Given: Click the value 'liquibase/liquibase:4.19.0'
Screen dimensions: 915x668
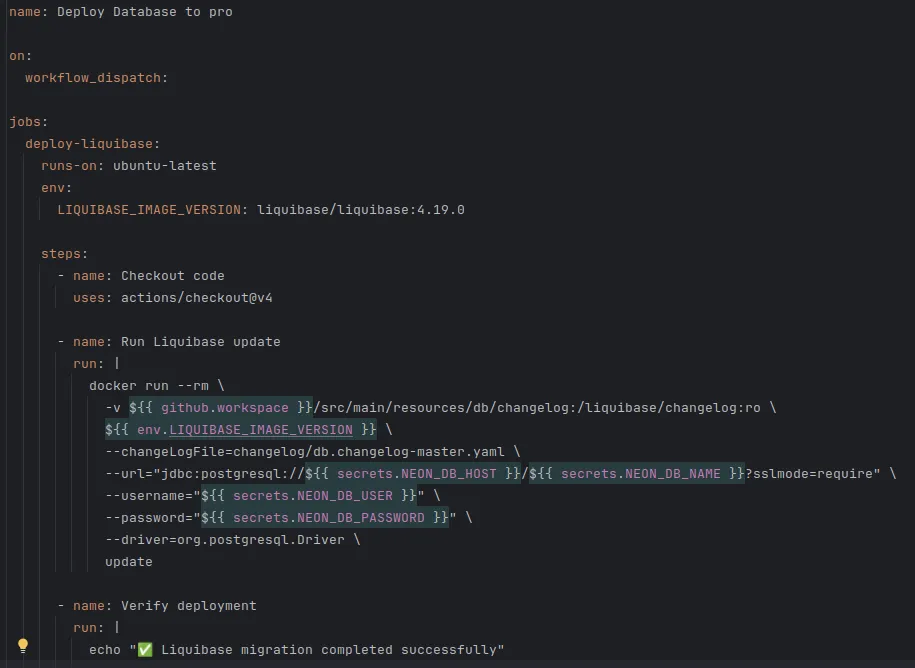Looking at the screenshot, I should [x=361, y=209].
